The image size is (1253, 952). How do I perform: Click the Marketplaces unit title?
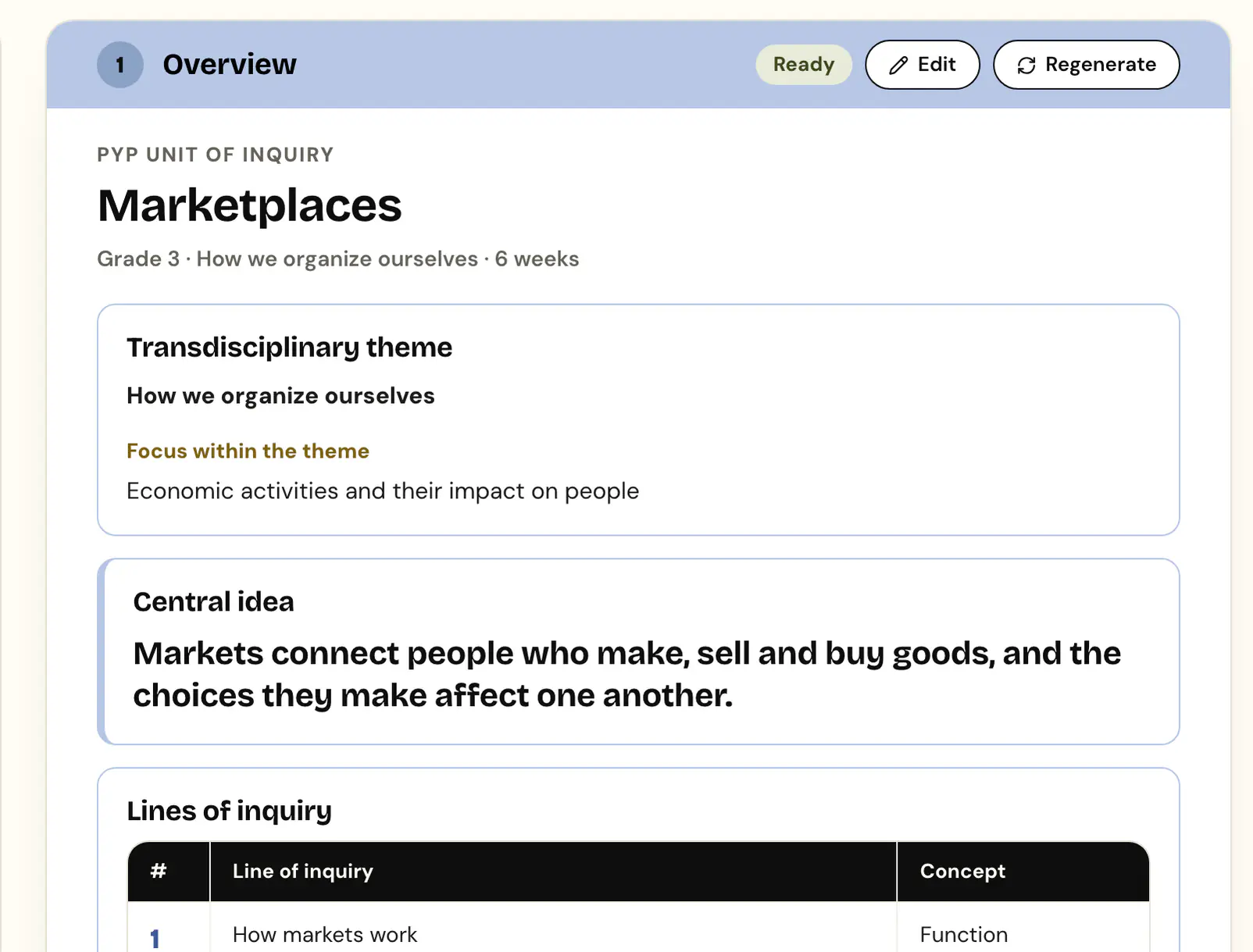point(249,205)
